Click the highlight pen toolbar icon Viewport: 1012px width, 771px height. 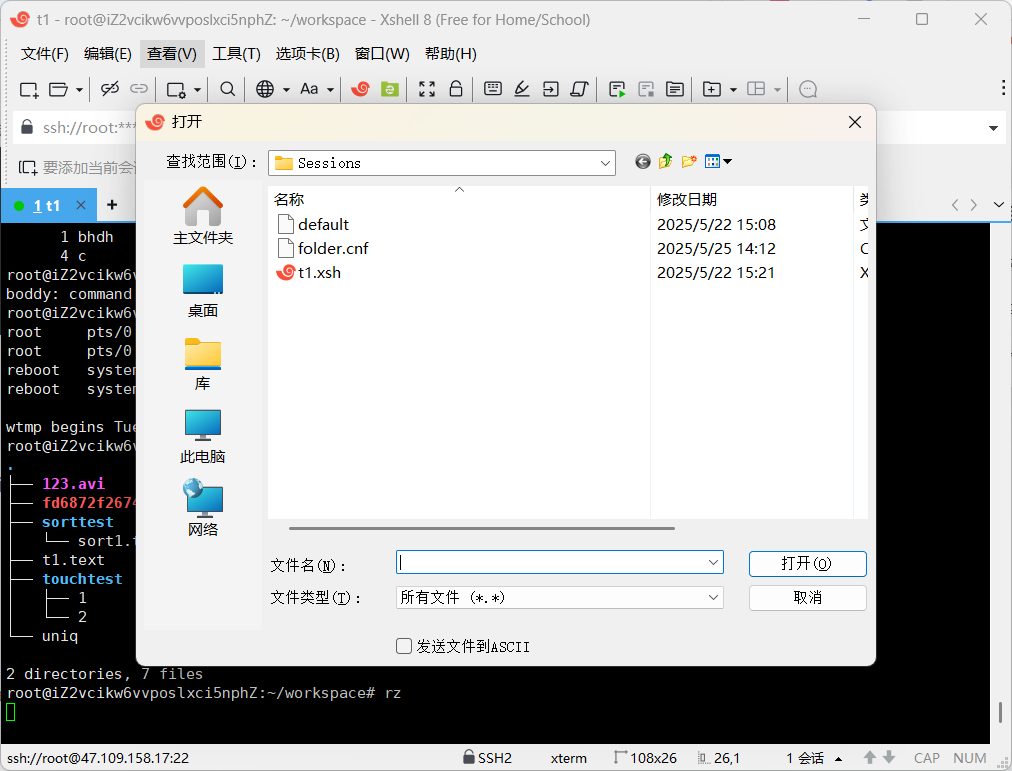(521, 89)
